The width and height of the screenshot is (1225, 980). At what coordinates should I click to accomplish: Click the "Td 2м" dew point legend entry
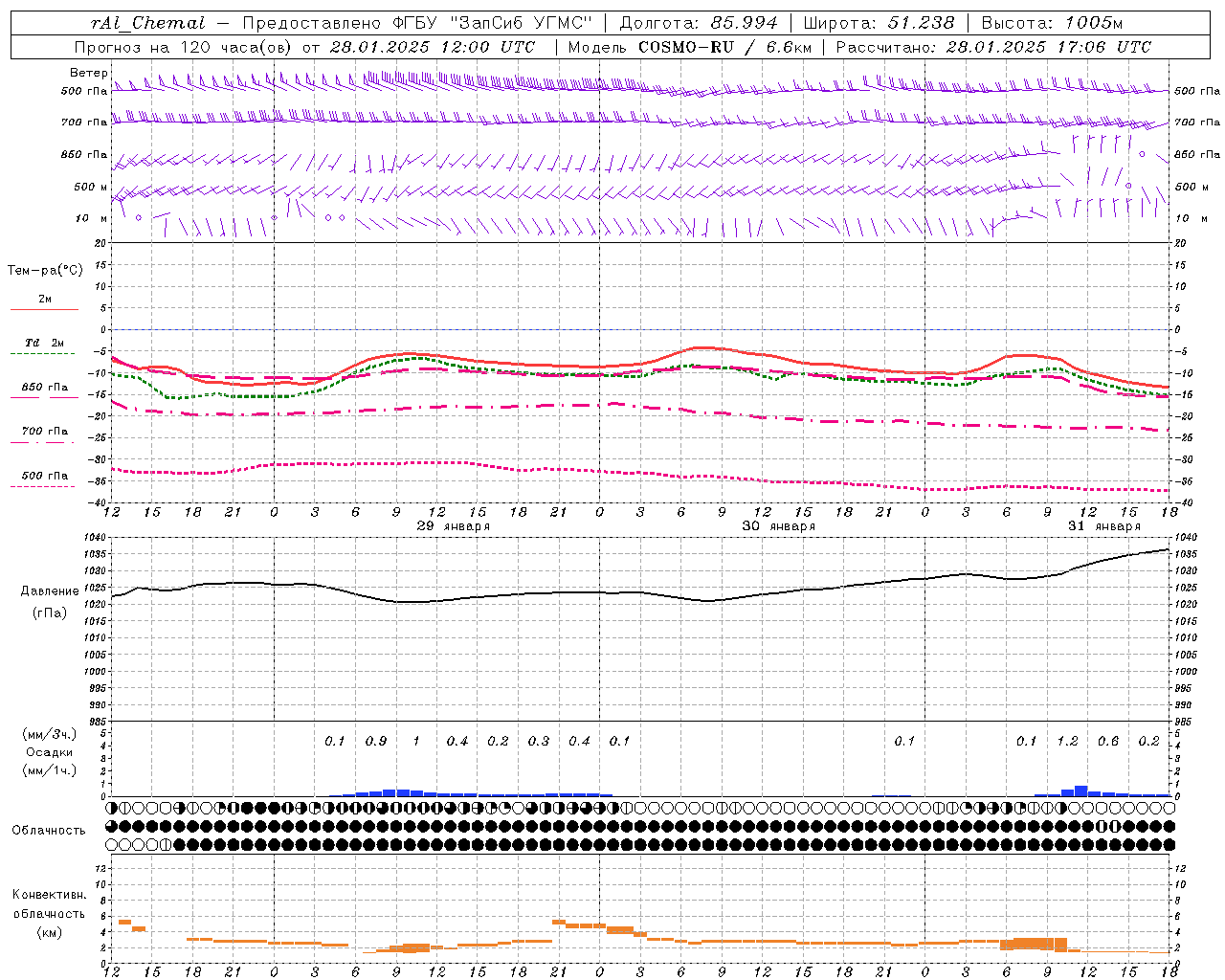click(x=44, y=343)
